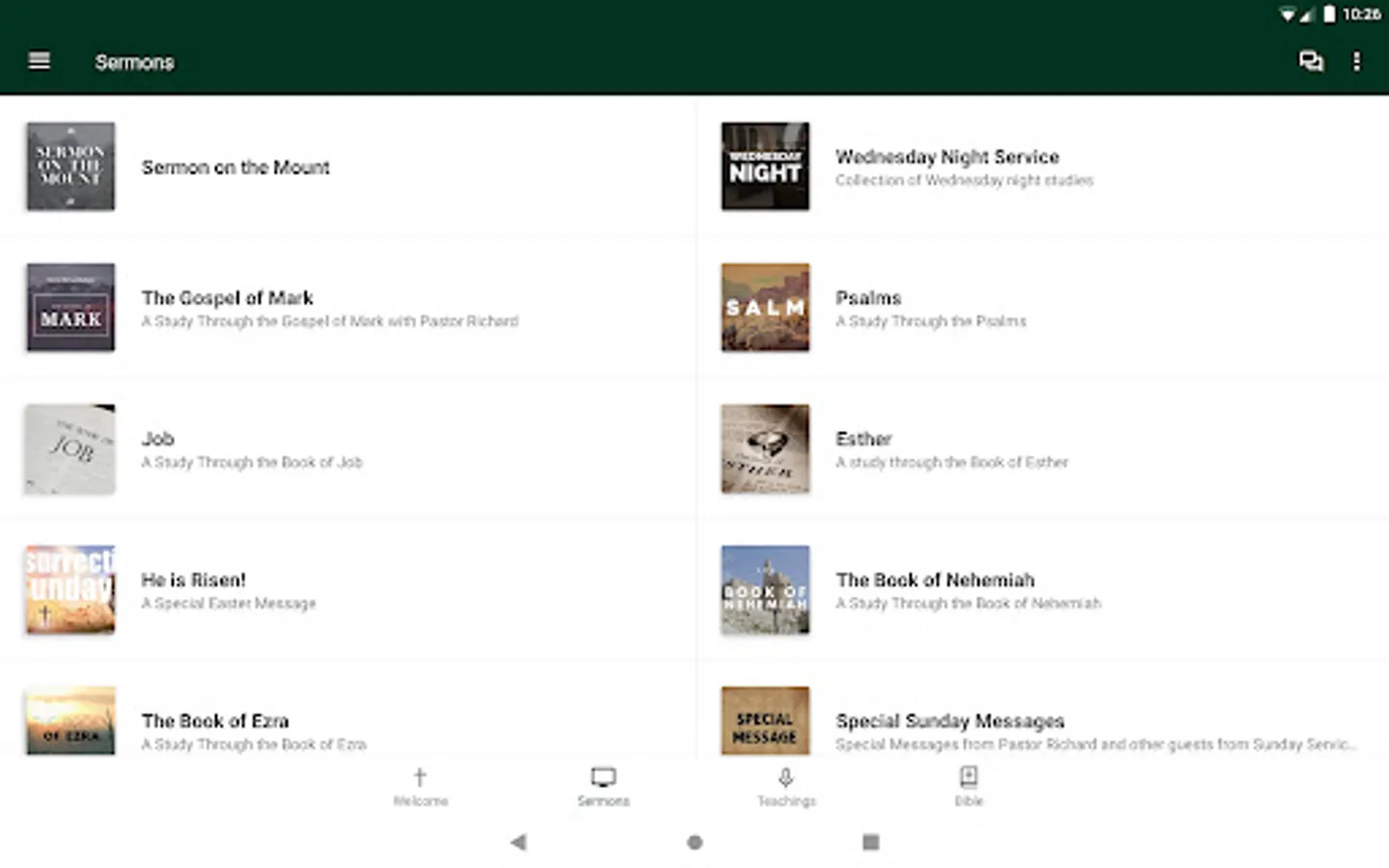Click 'A Special Easter Message' subtitle
Viewport: 1389px width, 868px height.
coord(229,603)
